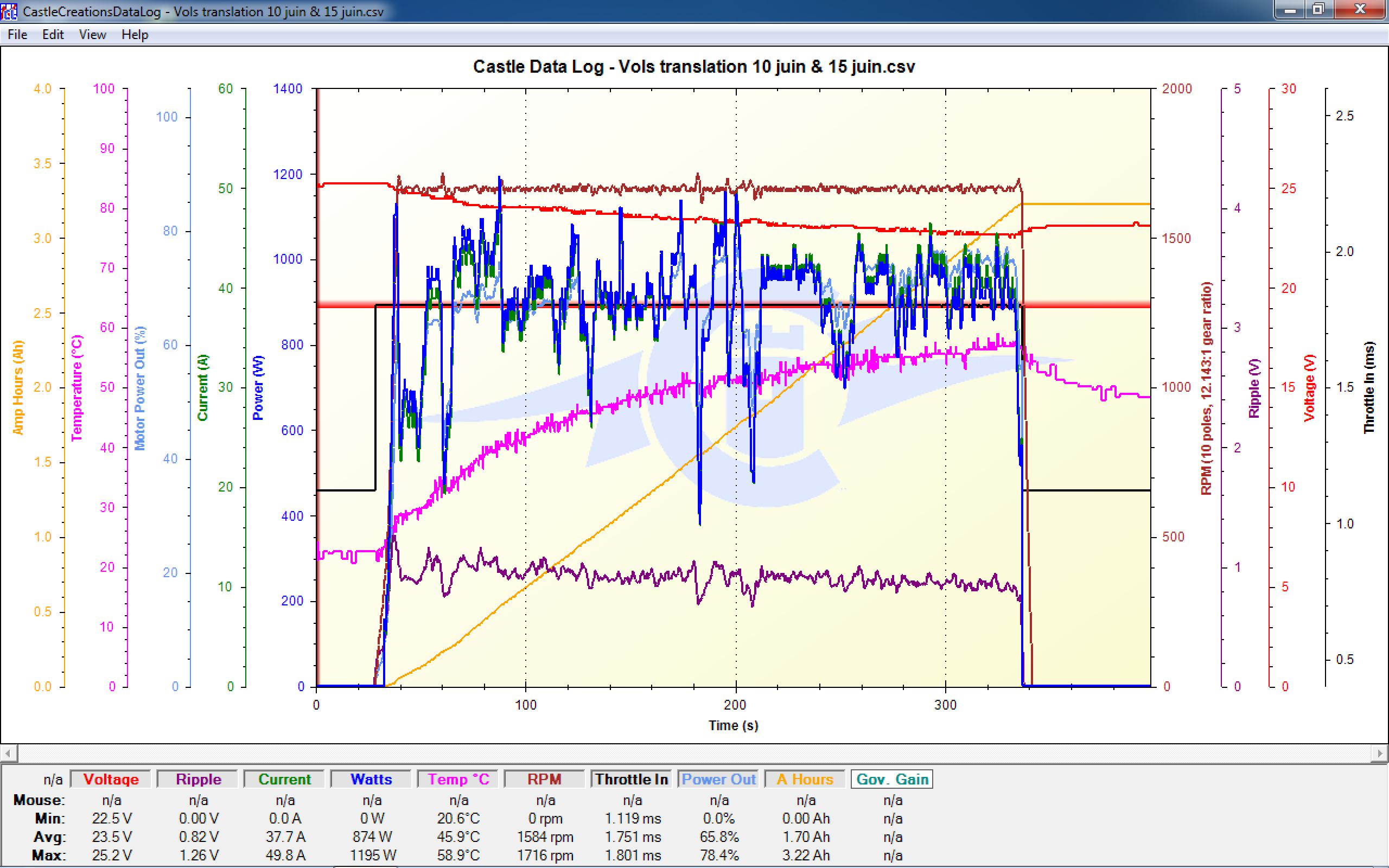Click the horizontal scrollbar right arrow
1389x868 pixels.
pos(1380,752)
